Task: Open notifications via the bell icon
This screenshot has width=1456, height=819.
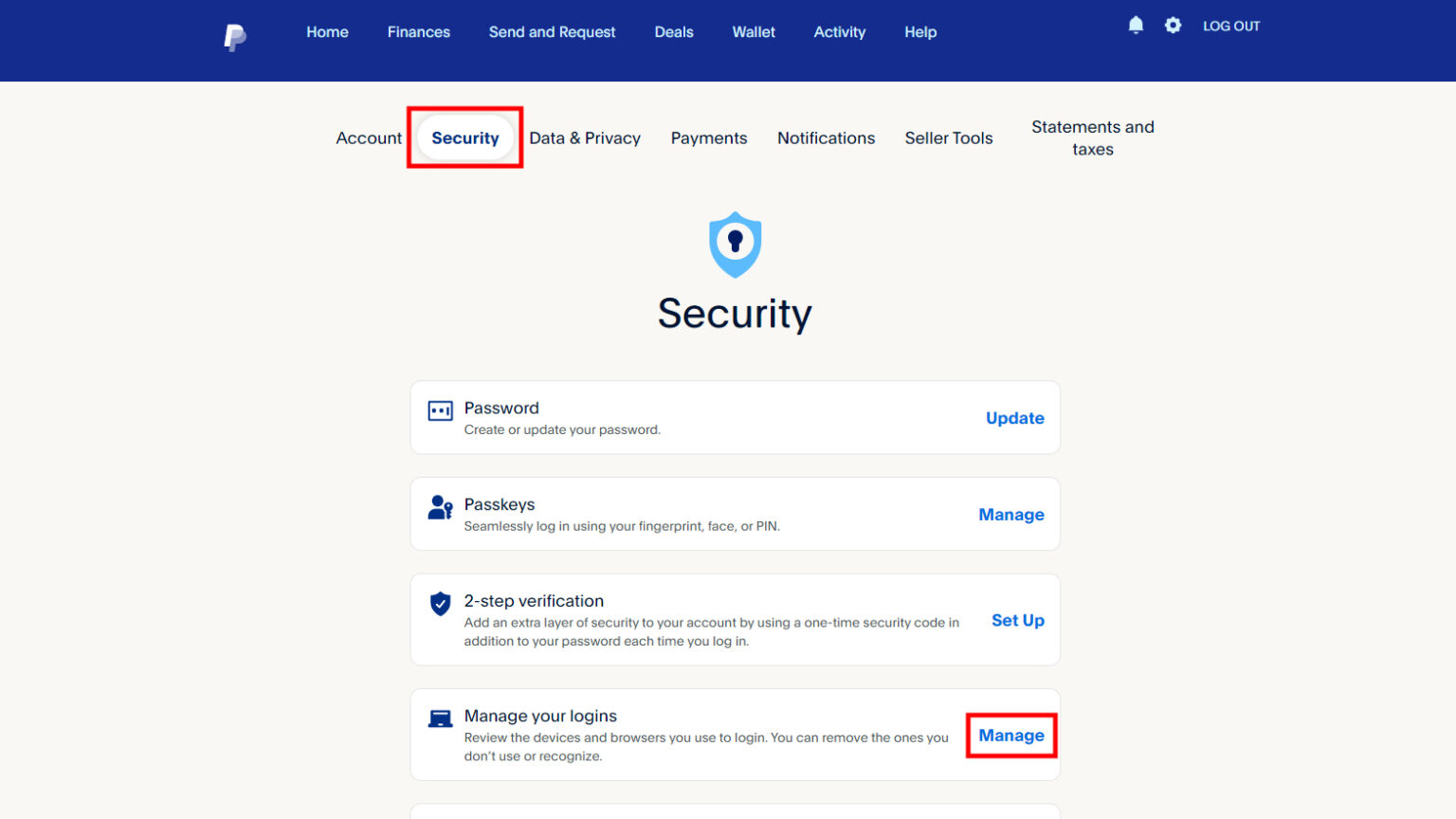Action: coord(1136,25)
